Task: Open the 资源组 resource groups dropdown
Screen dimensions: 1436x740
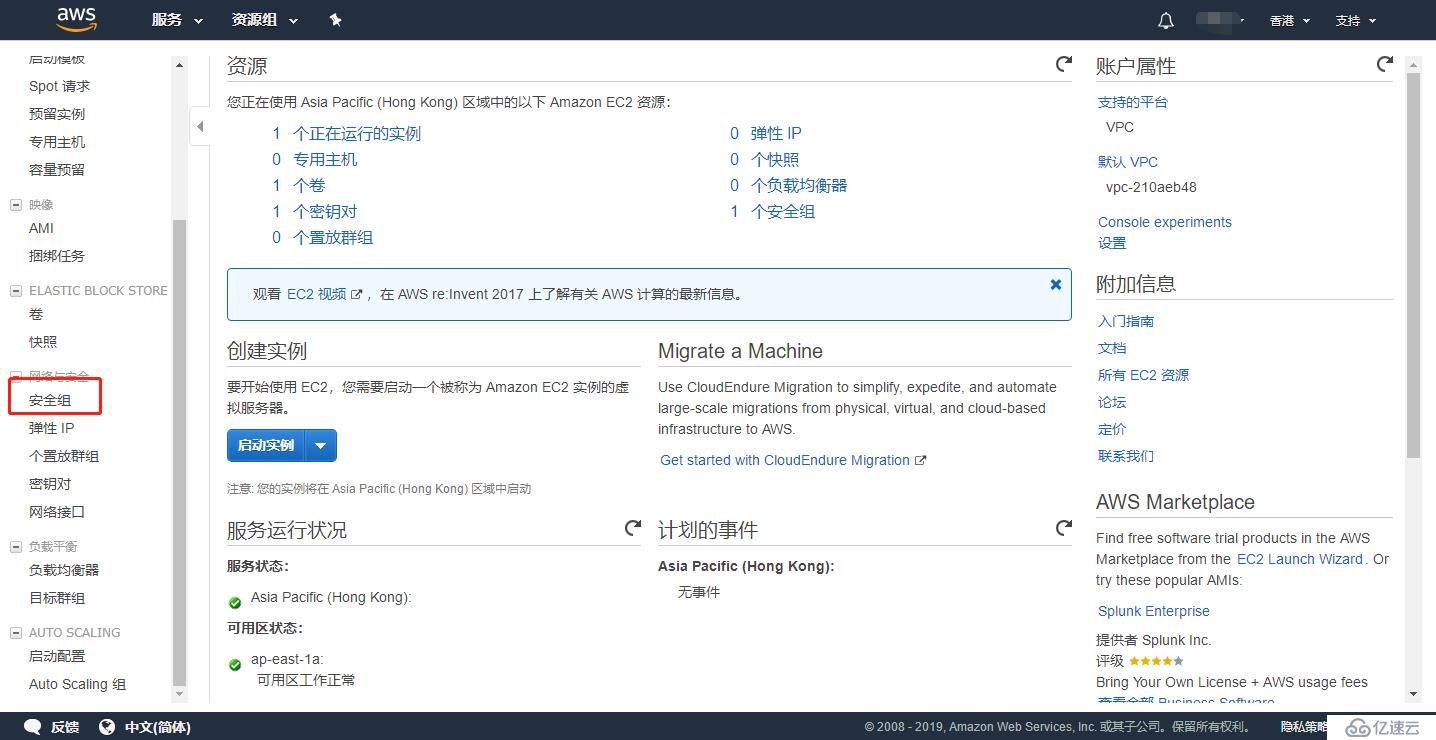Action: pyautogui.click(x=265, y=20)
